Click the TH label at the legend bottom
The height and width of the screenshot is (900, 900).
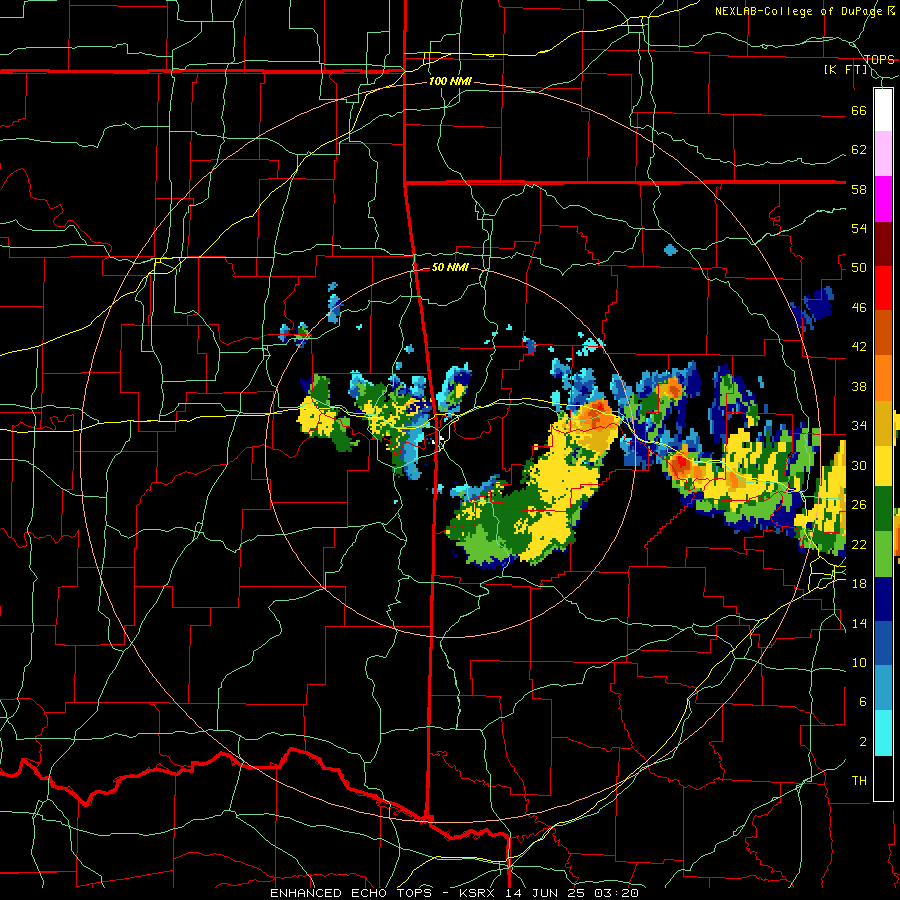point(859,781)
